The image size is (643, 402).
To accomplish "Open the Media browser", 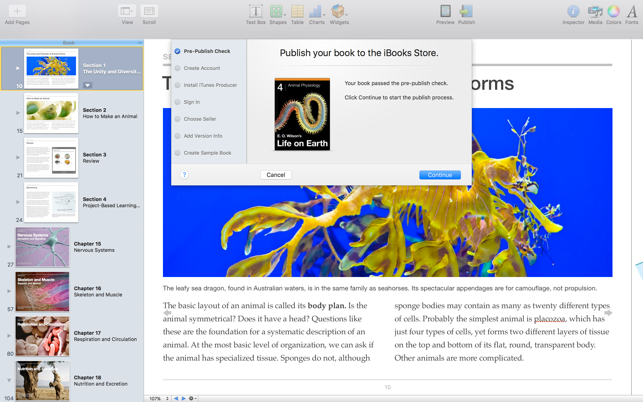I will 595,12.
